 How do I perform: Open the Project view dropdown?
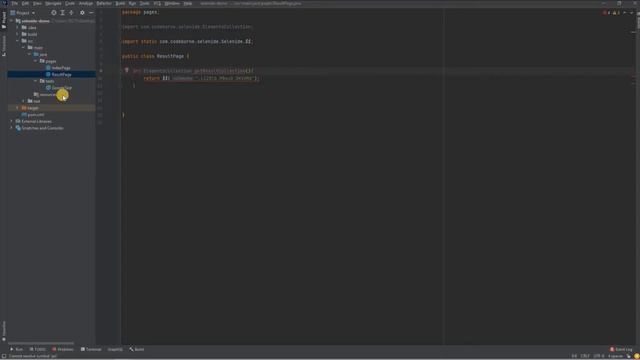click(23, 13)
